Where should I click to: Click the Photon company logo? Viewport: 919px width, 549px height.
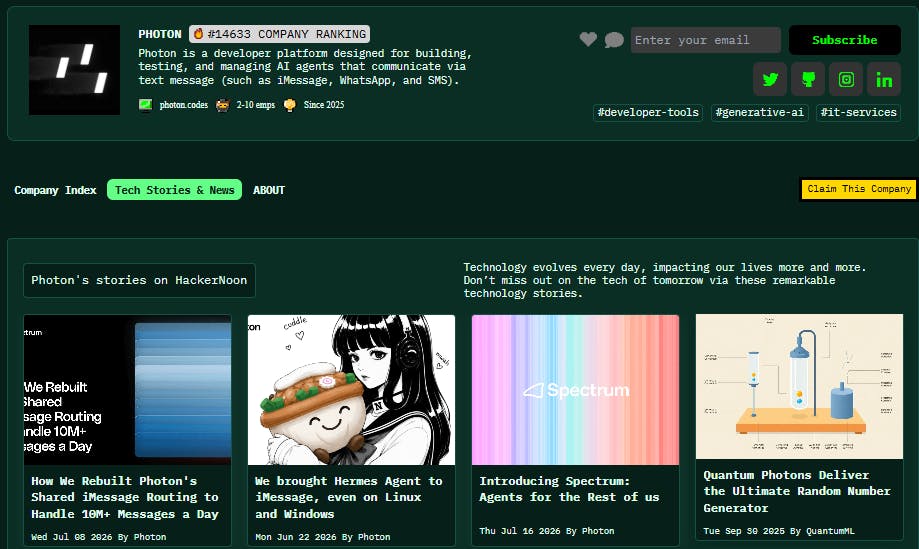point(74,70)
